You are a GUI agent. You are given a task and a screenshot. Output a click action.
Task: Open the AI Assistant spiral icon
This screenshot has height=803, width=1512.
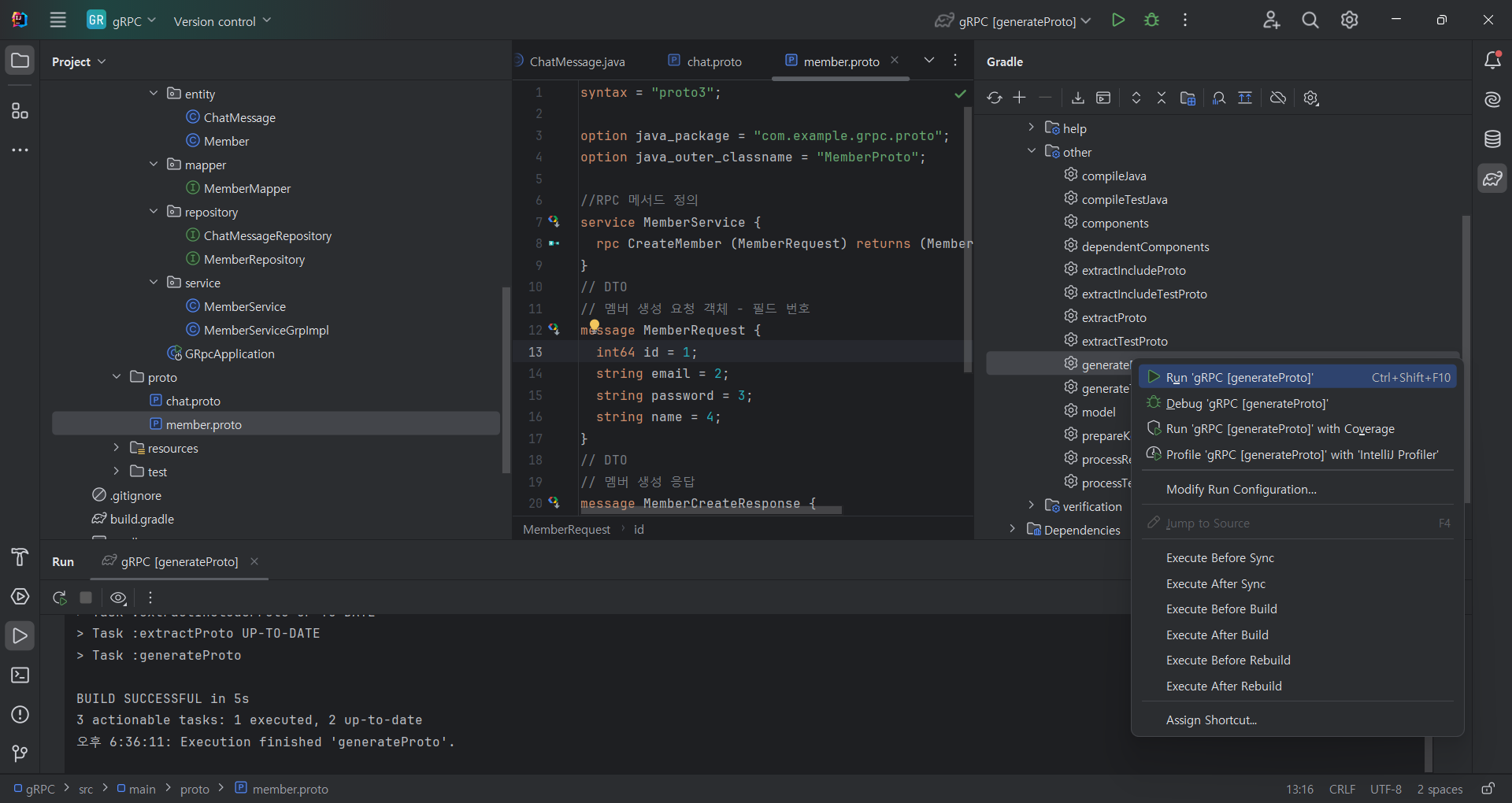coord(1492,100)
